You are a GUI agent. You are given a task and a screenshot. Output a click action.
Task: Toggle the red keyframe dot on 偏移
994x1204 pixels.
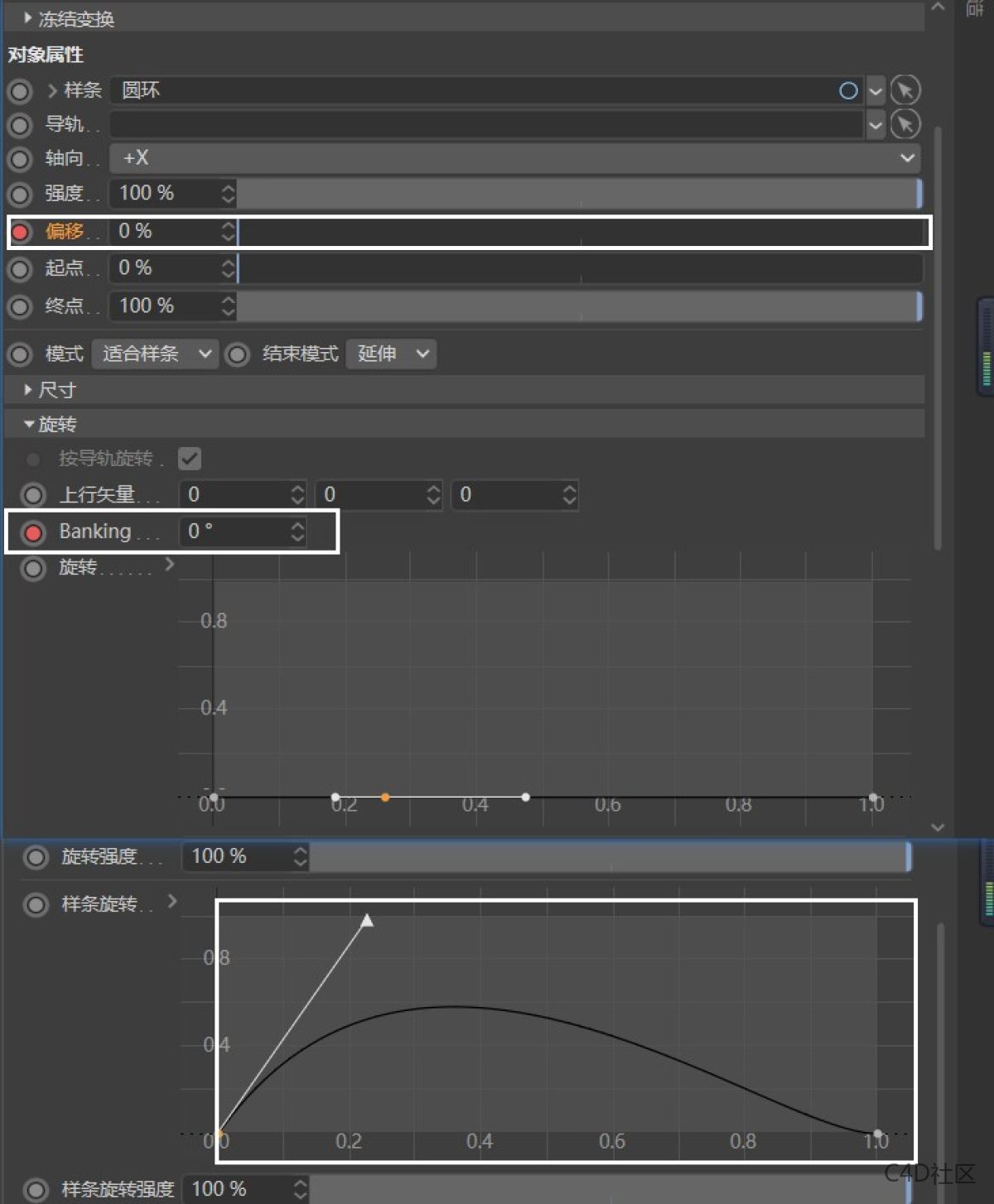pos(19,232)
